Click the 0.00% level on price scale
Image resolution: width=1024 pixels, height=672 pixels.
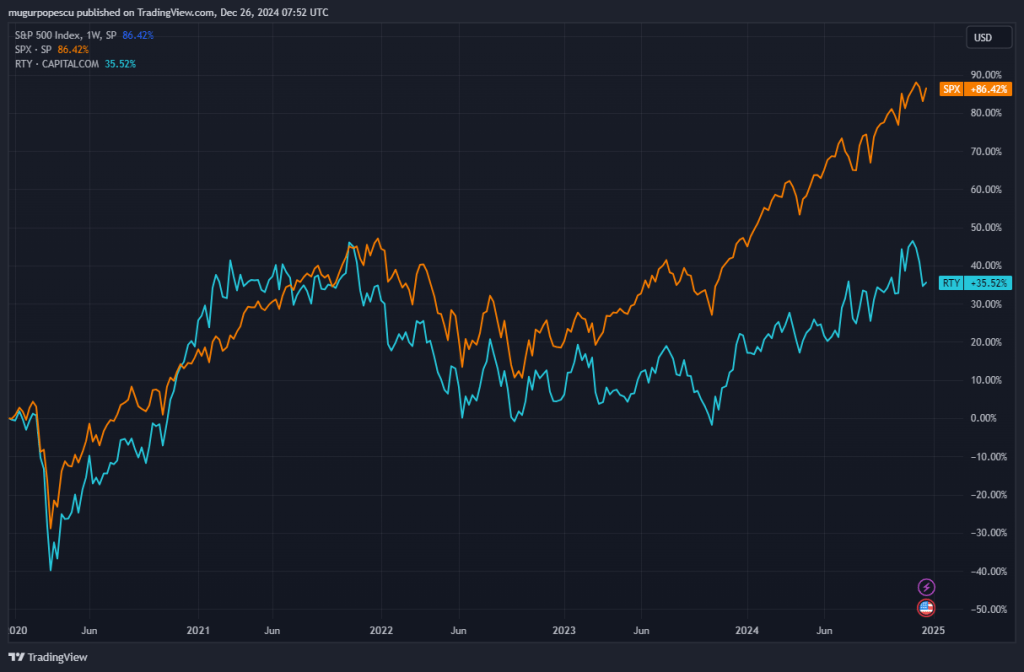point(985,418)
